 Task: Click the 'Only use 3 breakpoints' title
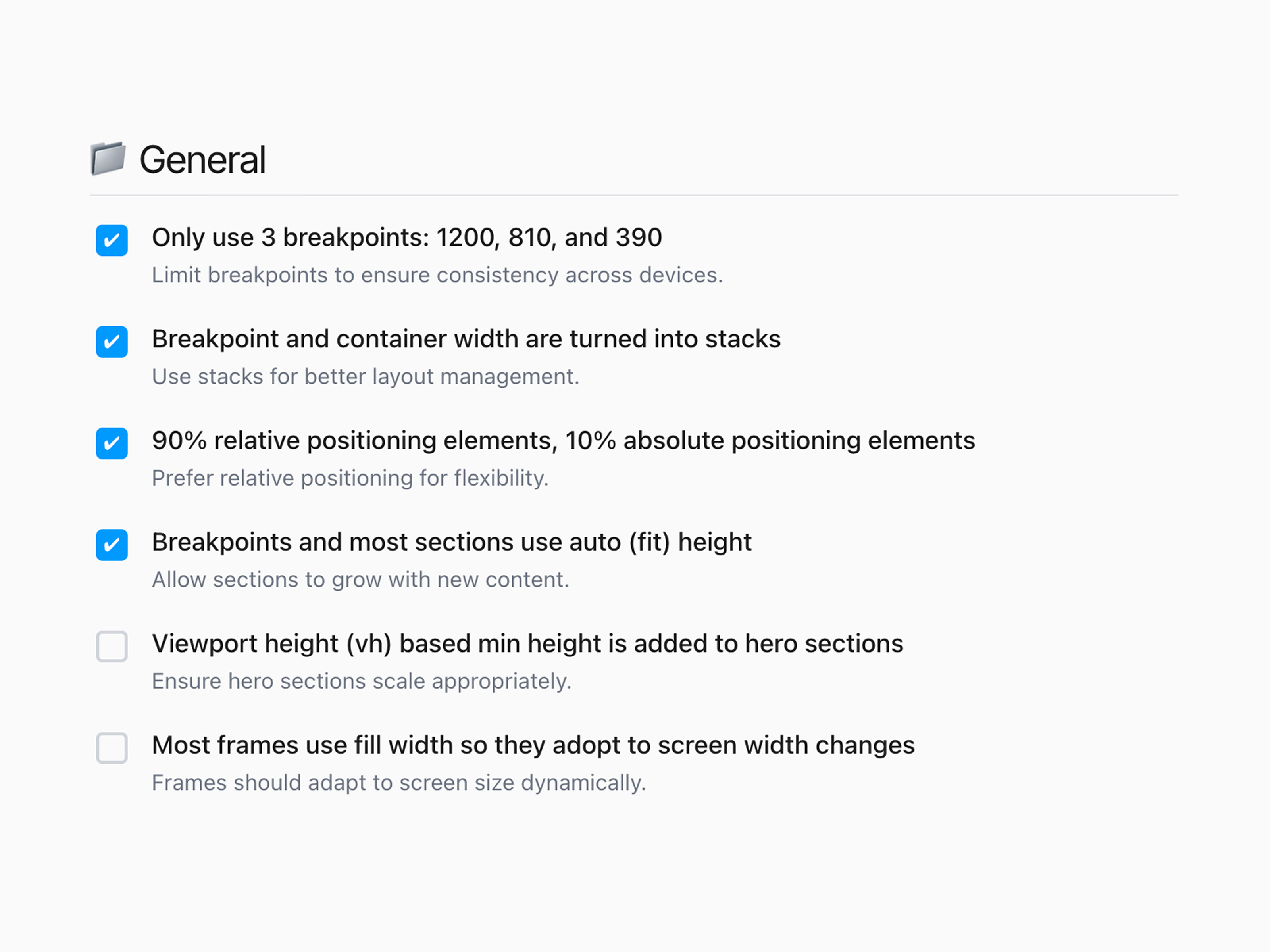[407, 238]
